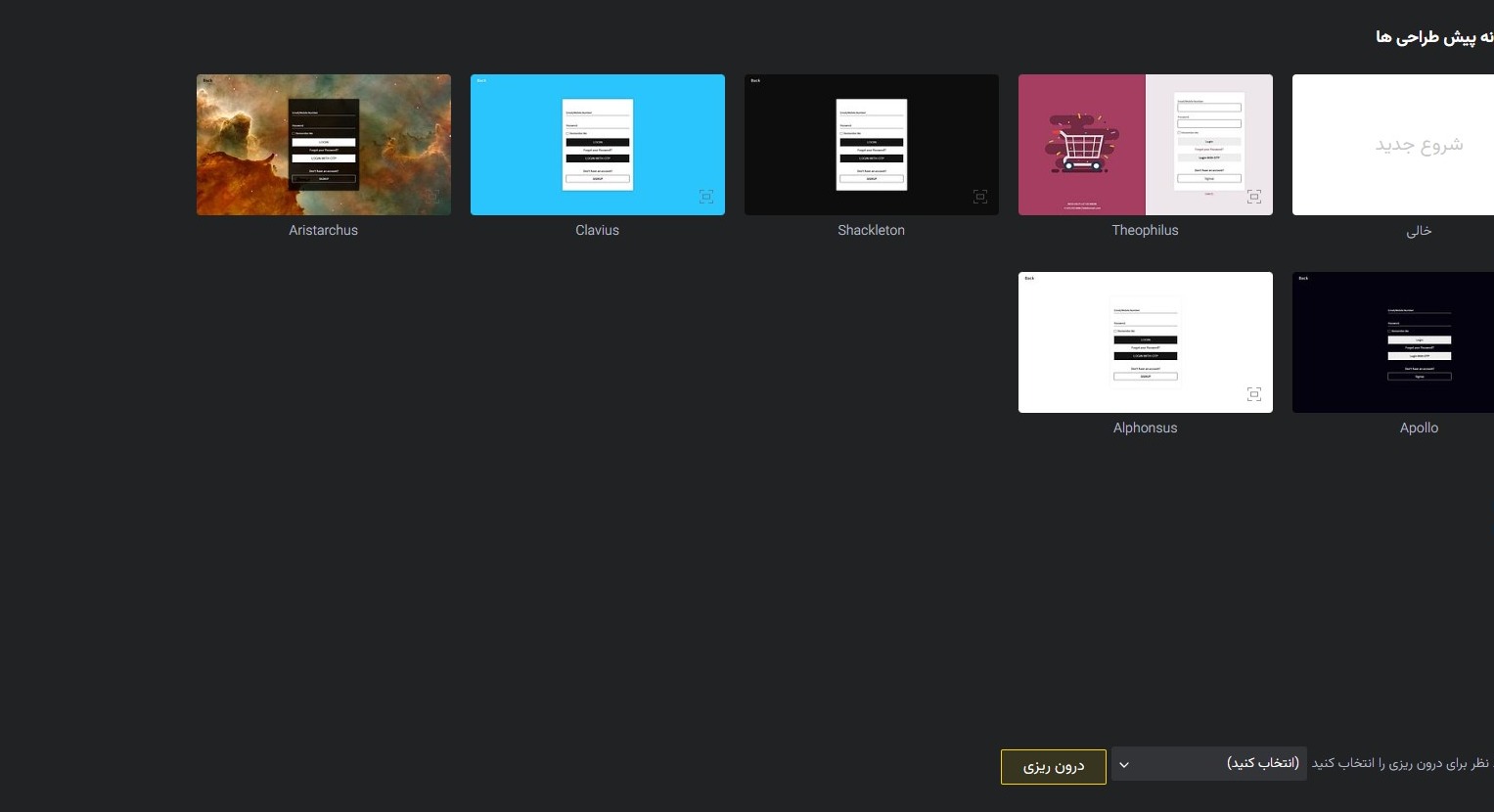Viewport: 1494px width, 812px height.
Task: Open the preview icon on Clavius template
Action: [x=705, y=197]
